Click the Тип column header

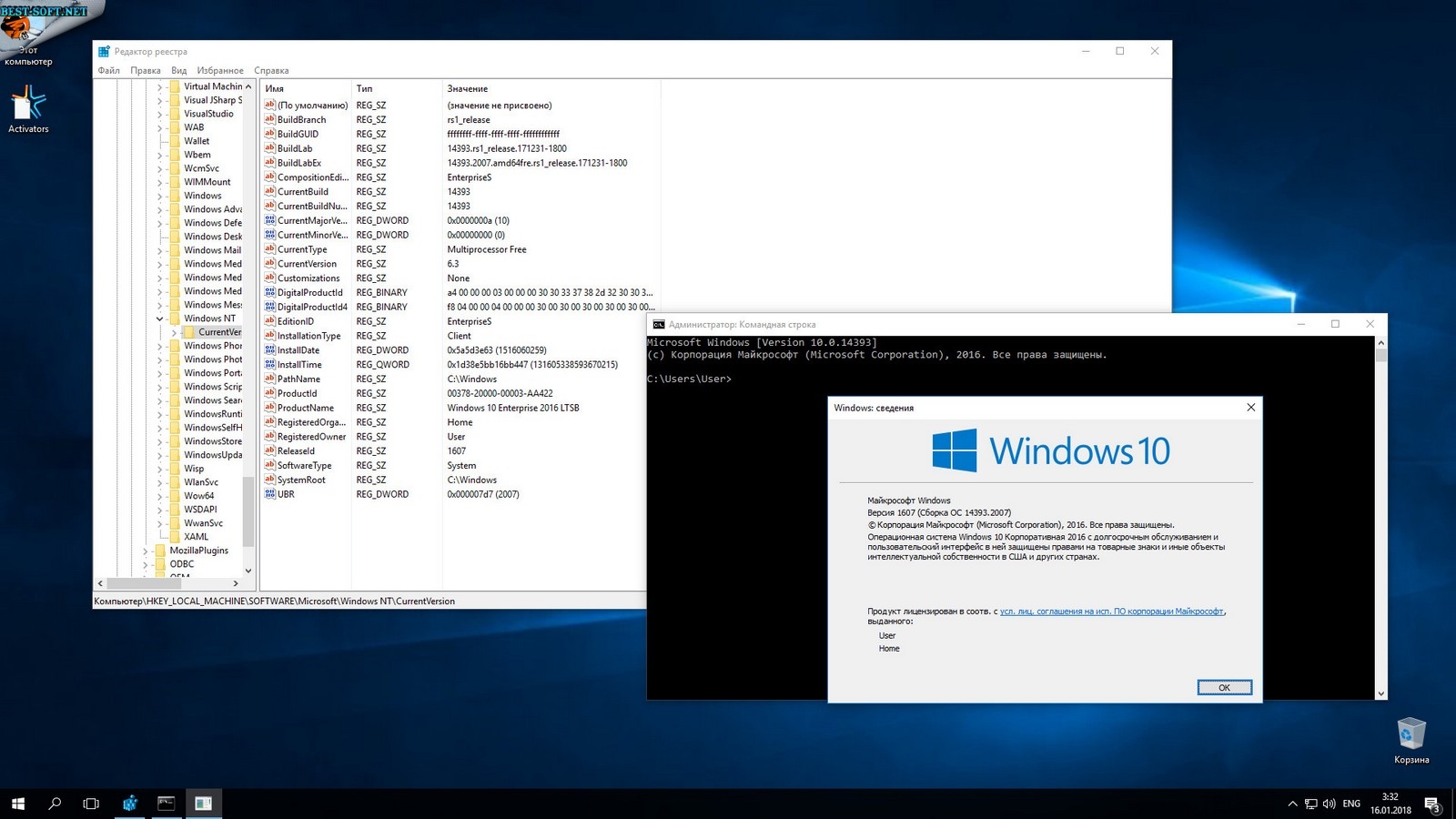click(397, 88)
